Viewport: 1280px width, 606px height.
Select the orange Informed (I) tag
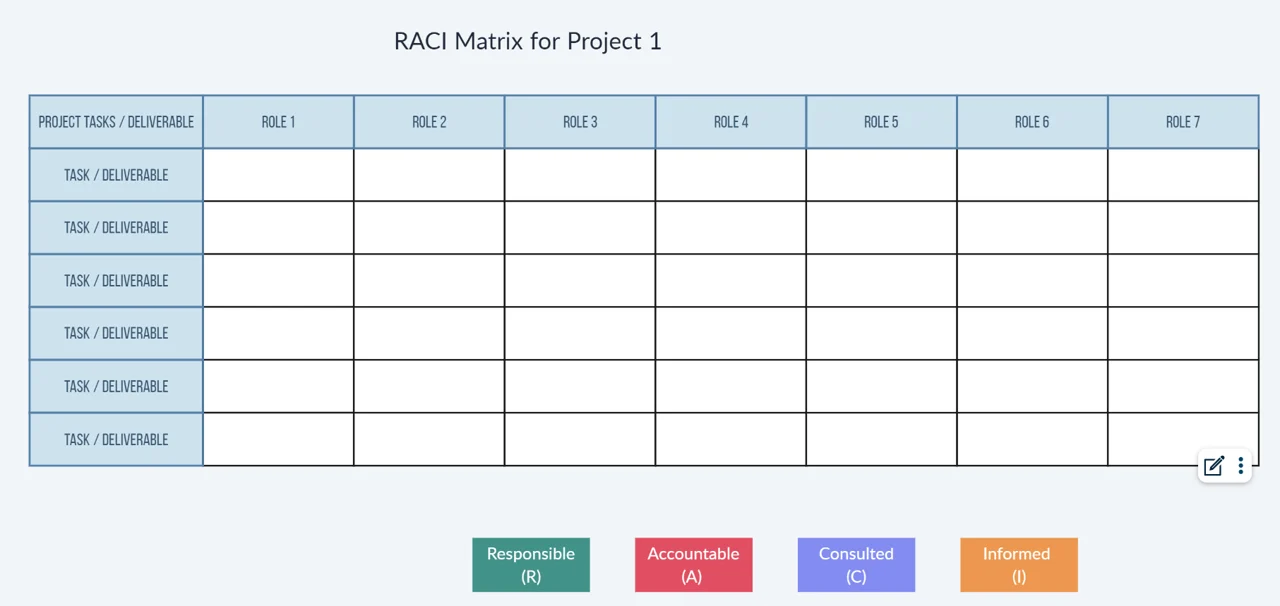(1019, 565)
